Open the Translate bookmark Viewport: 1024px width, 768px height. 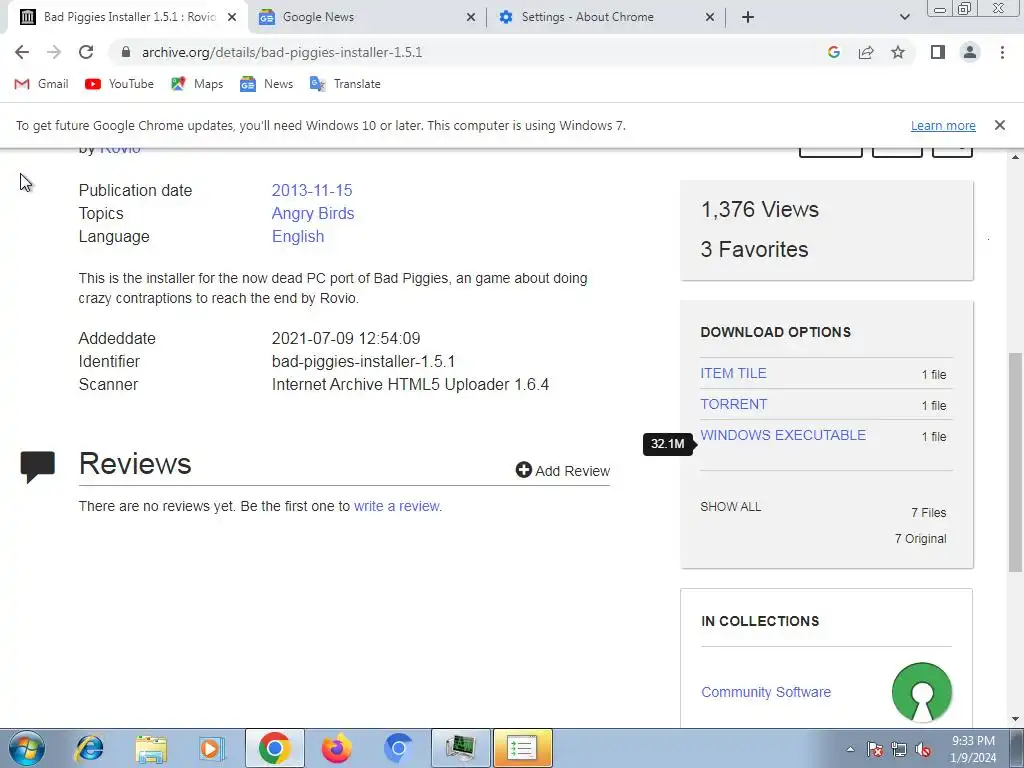[345, 84]
